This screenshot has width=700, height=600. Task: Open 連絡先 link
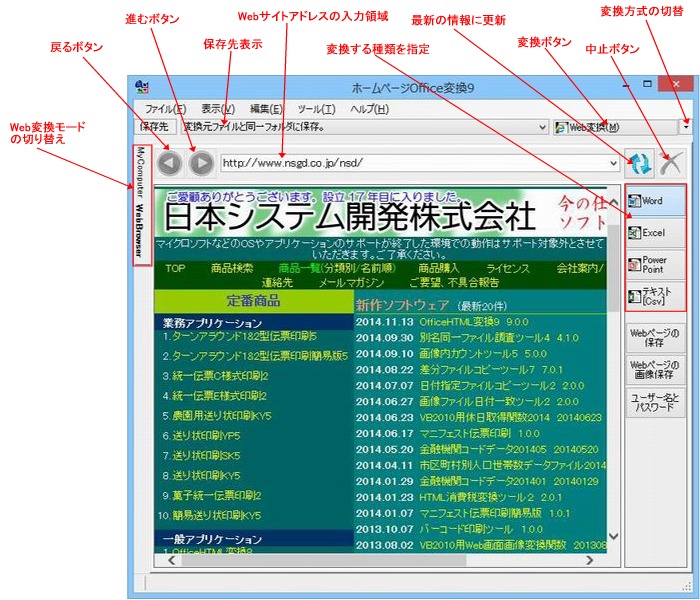[277, 283]
